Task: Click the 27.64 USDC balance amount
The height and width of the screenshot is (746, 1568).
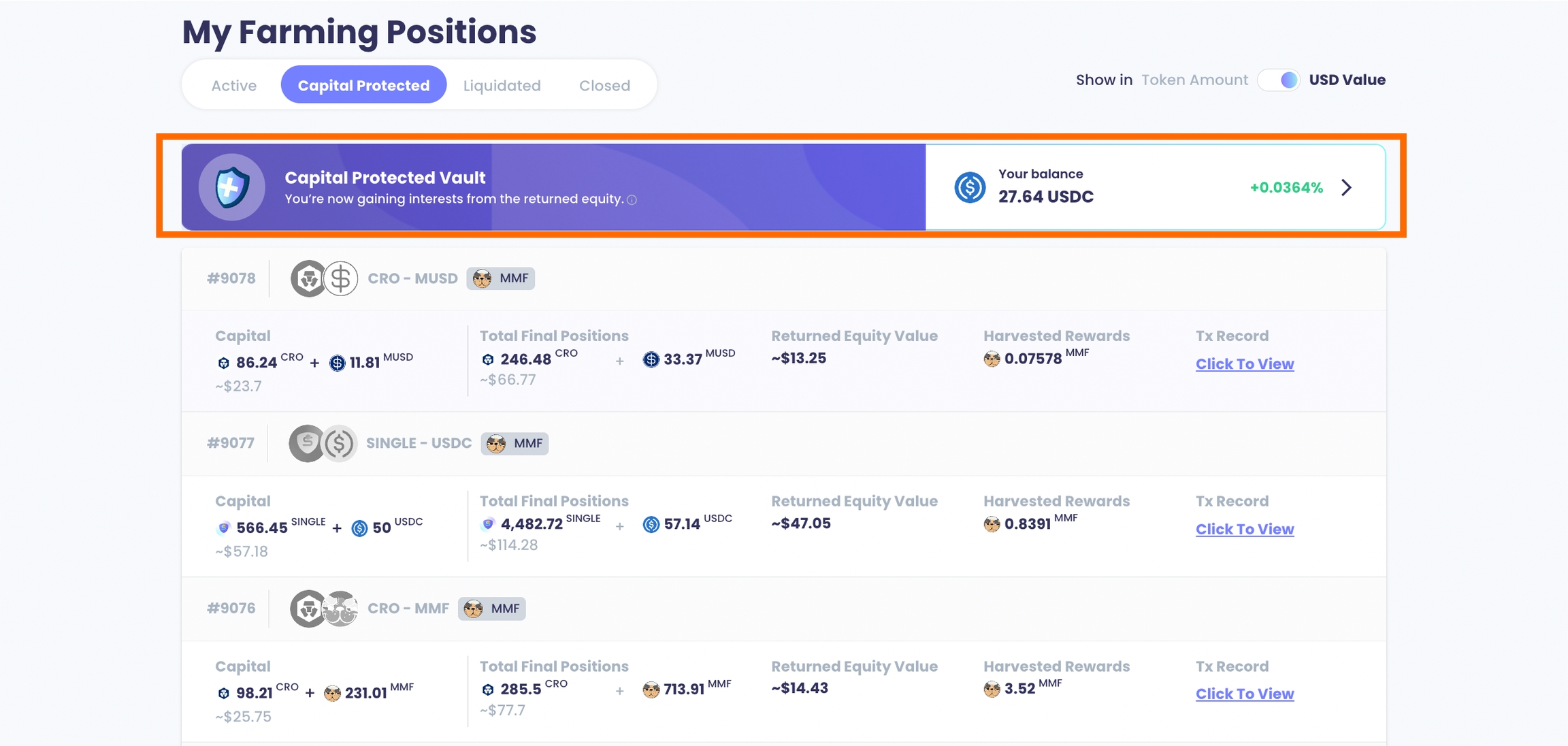Action: point(1045,197)
